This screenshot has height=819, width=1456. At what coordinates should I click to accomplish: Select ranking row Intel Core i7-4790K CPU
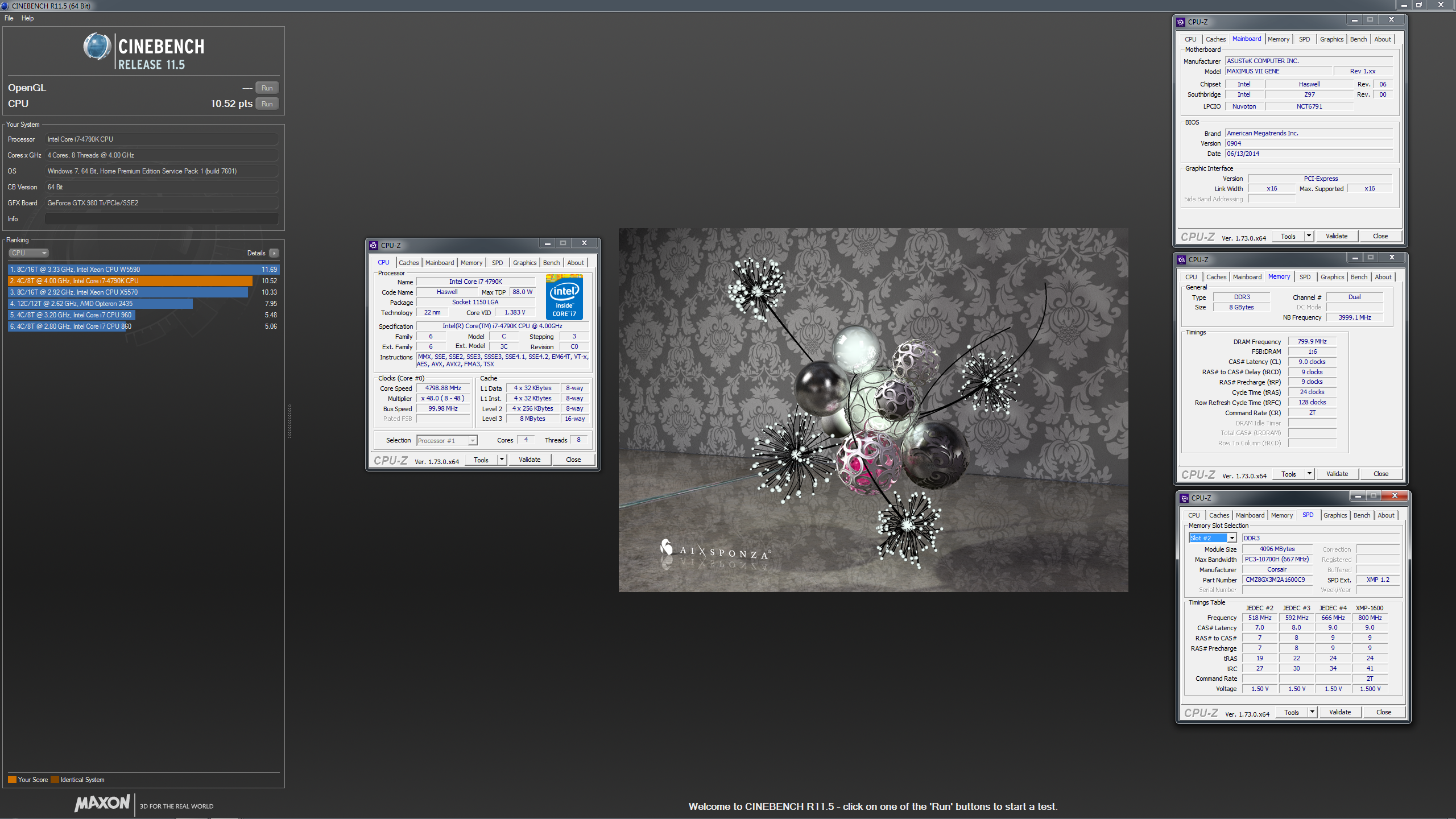[143, 281]
